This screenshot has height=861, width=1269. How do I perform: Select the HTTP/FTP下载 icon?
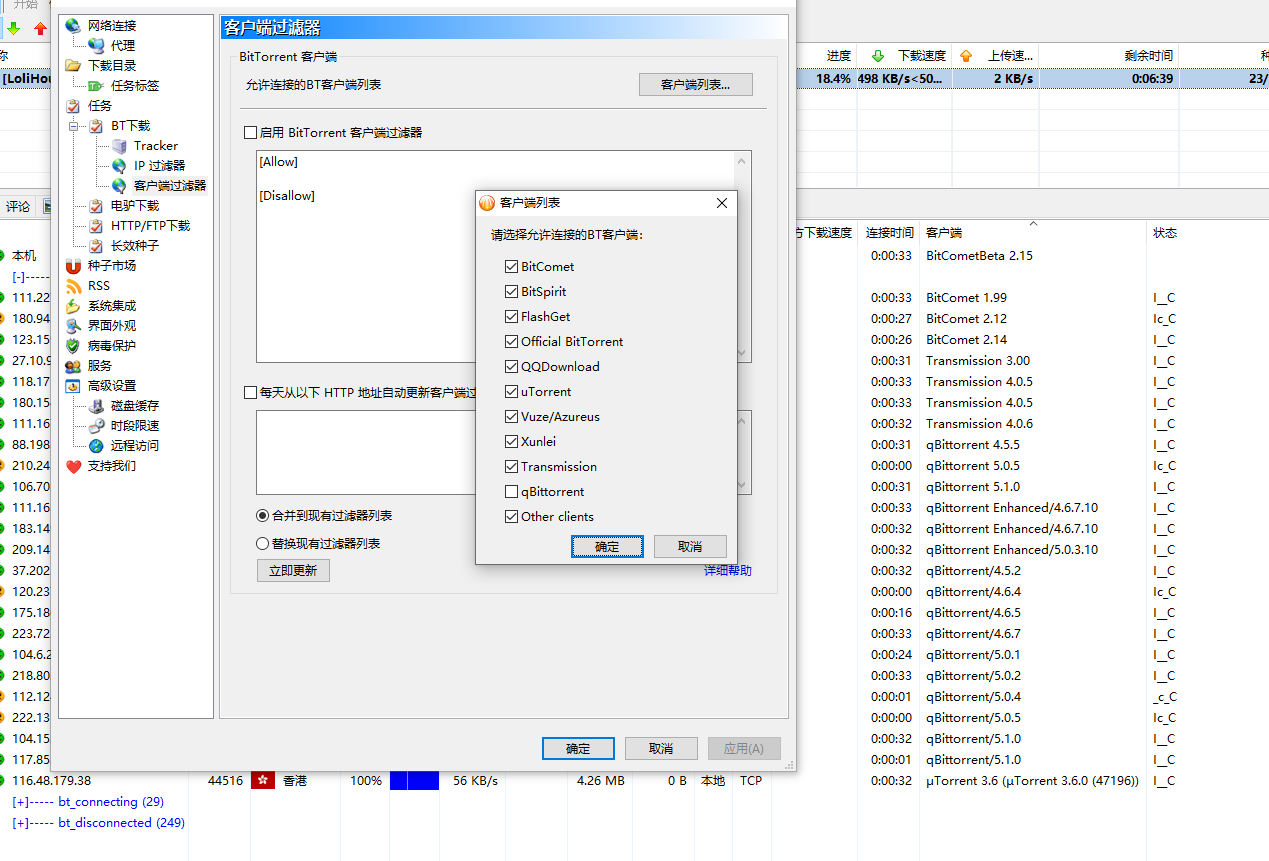(96, 225)
